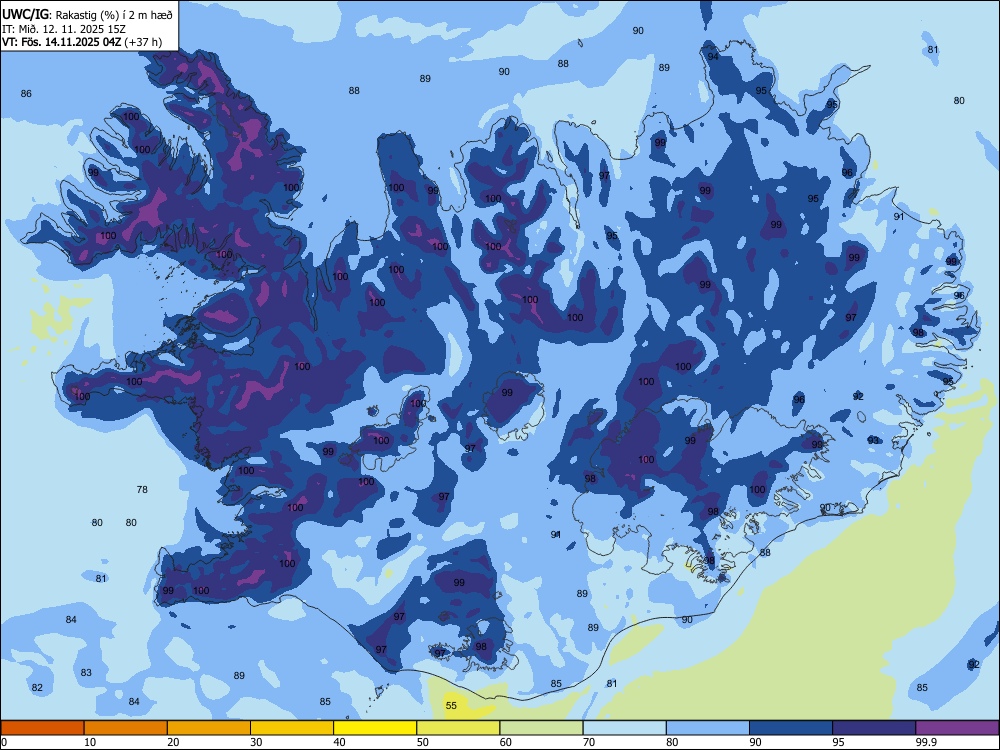Click the '55' humidity value on the south coast
The height and width of the screenshot is (750, 1000).
451,705
